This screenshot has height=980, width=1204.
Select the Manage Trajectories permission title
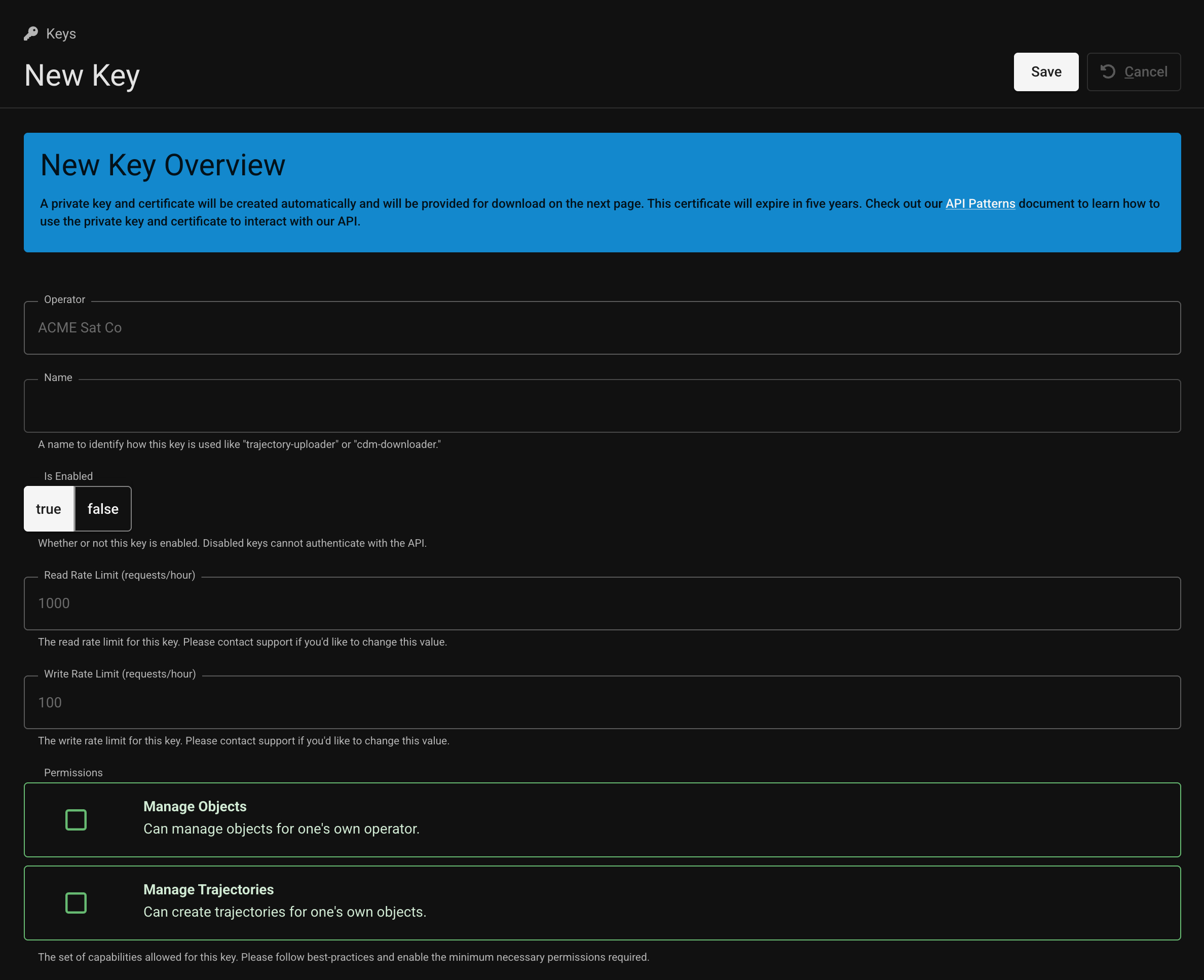pyautogui.click(x=208, y=890)
